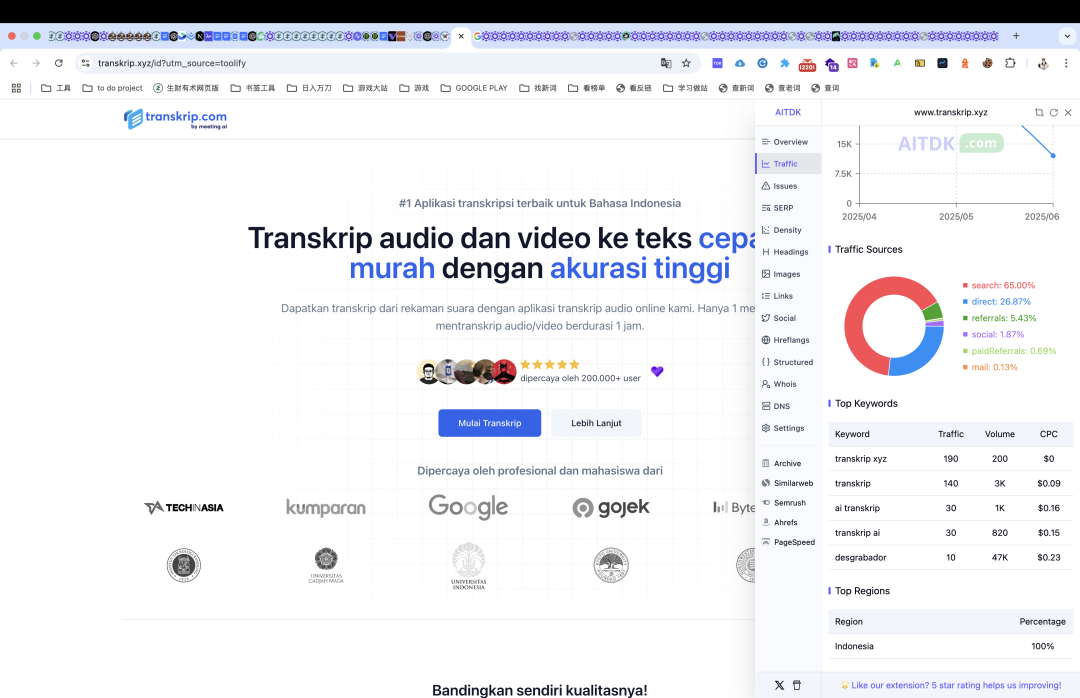Open the '学习做站' bookmark folder
The height and width of the screenshot is (698, 1080).
[685, 88]
